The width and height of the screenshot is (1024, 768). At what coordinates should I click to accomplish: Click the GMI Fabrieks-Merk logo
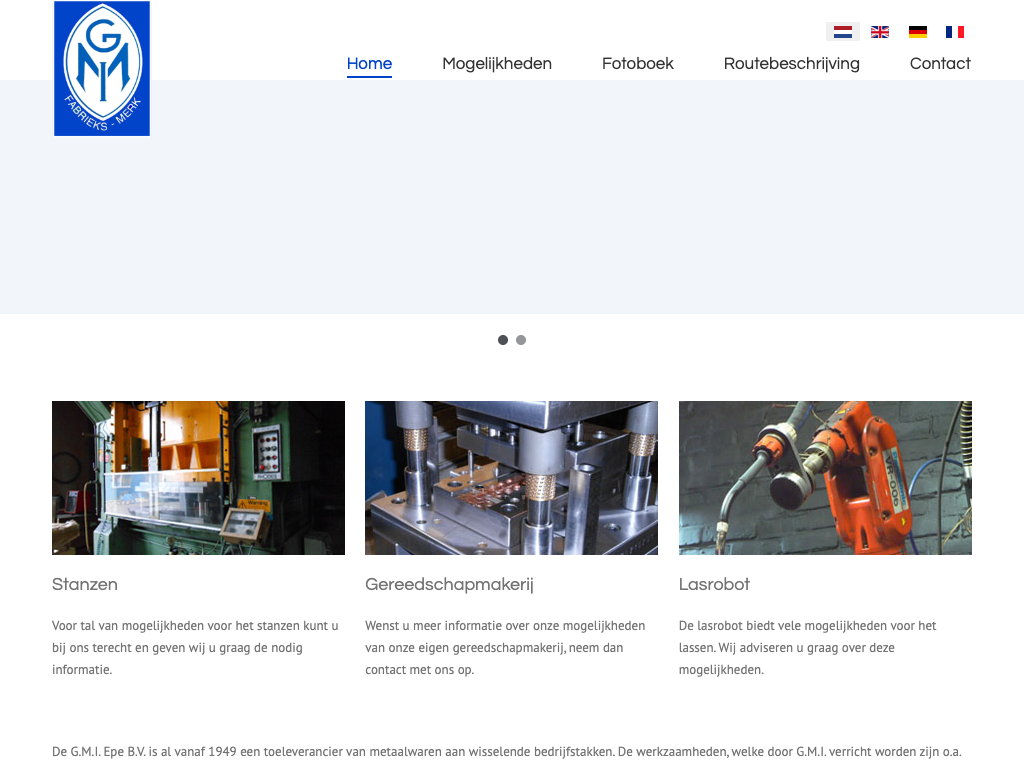(x=102, y=69)
